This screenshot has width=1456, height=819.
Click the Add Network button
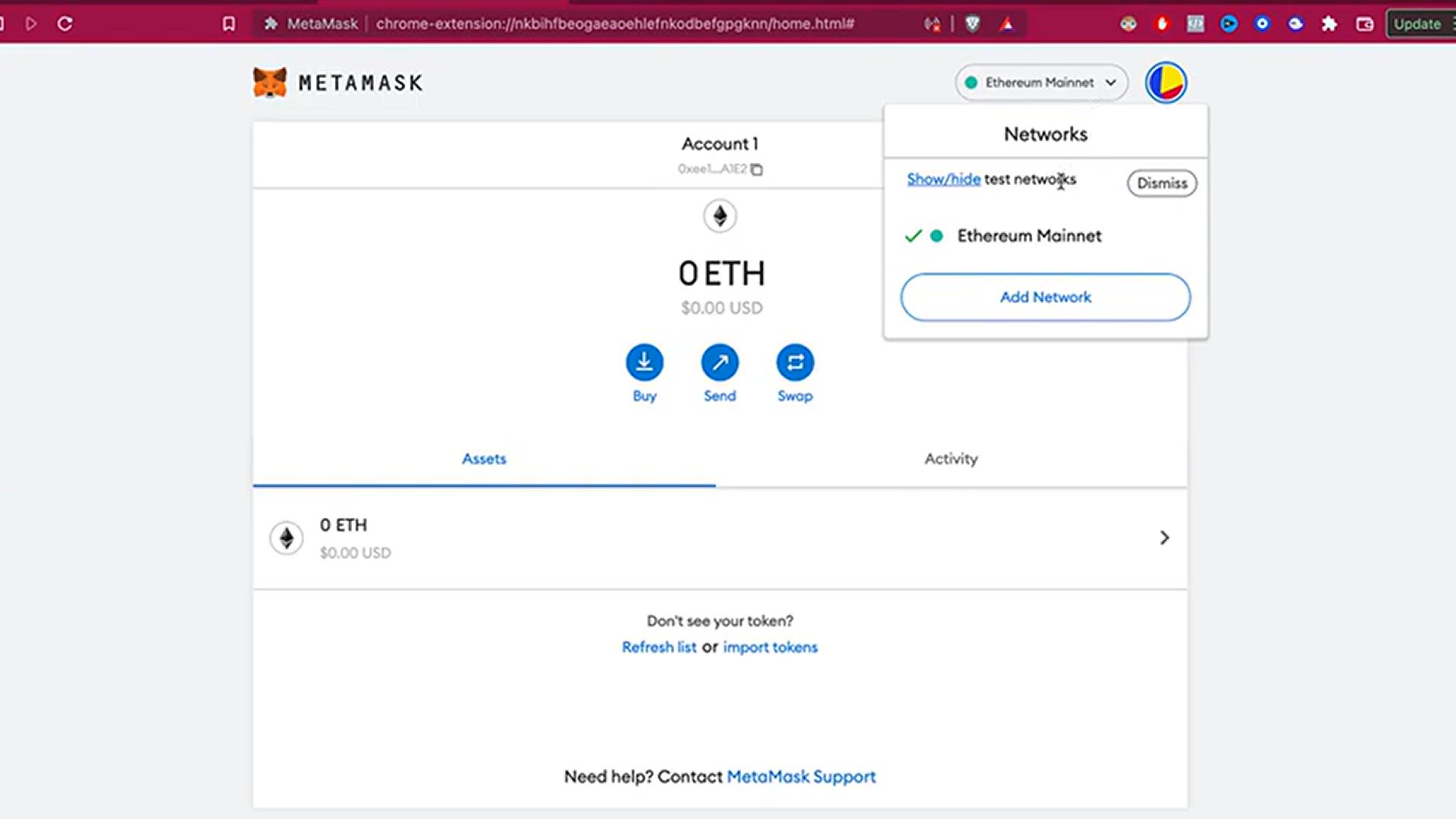1046,297
